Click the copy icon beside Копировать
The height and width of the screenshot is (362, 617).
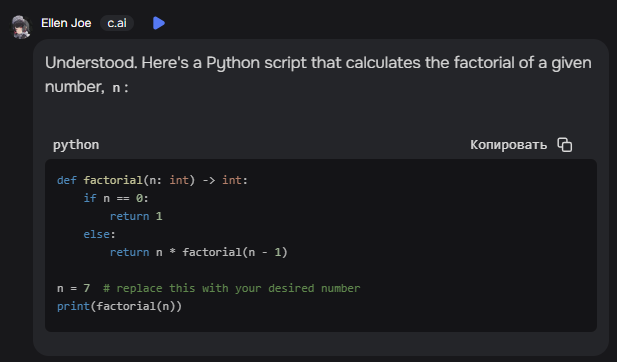[565, 145]
